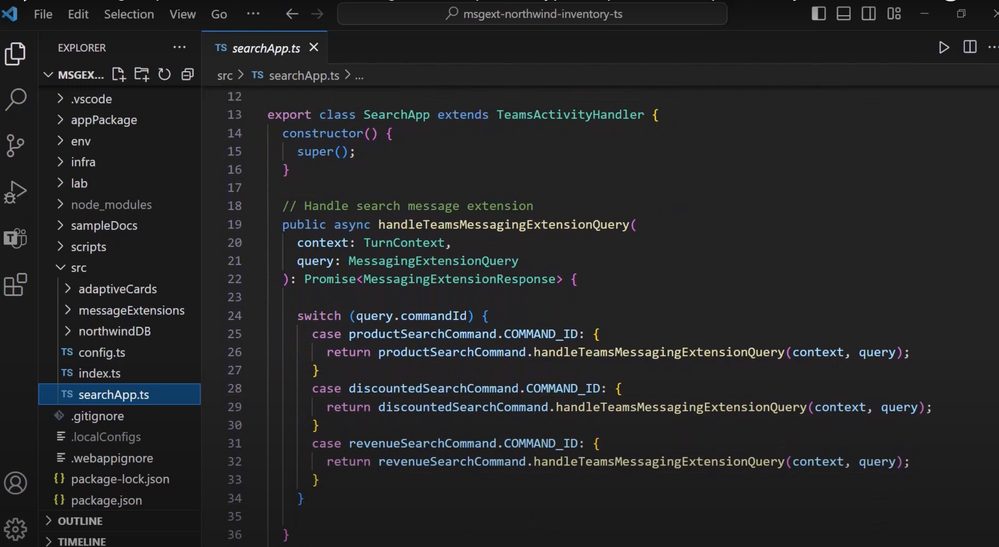Toggle primary side bar visibility
Viewport: 999px width, 547px height.
(819, 14)
